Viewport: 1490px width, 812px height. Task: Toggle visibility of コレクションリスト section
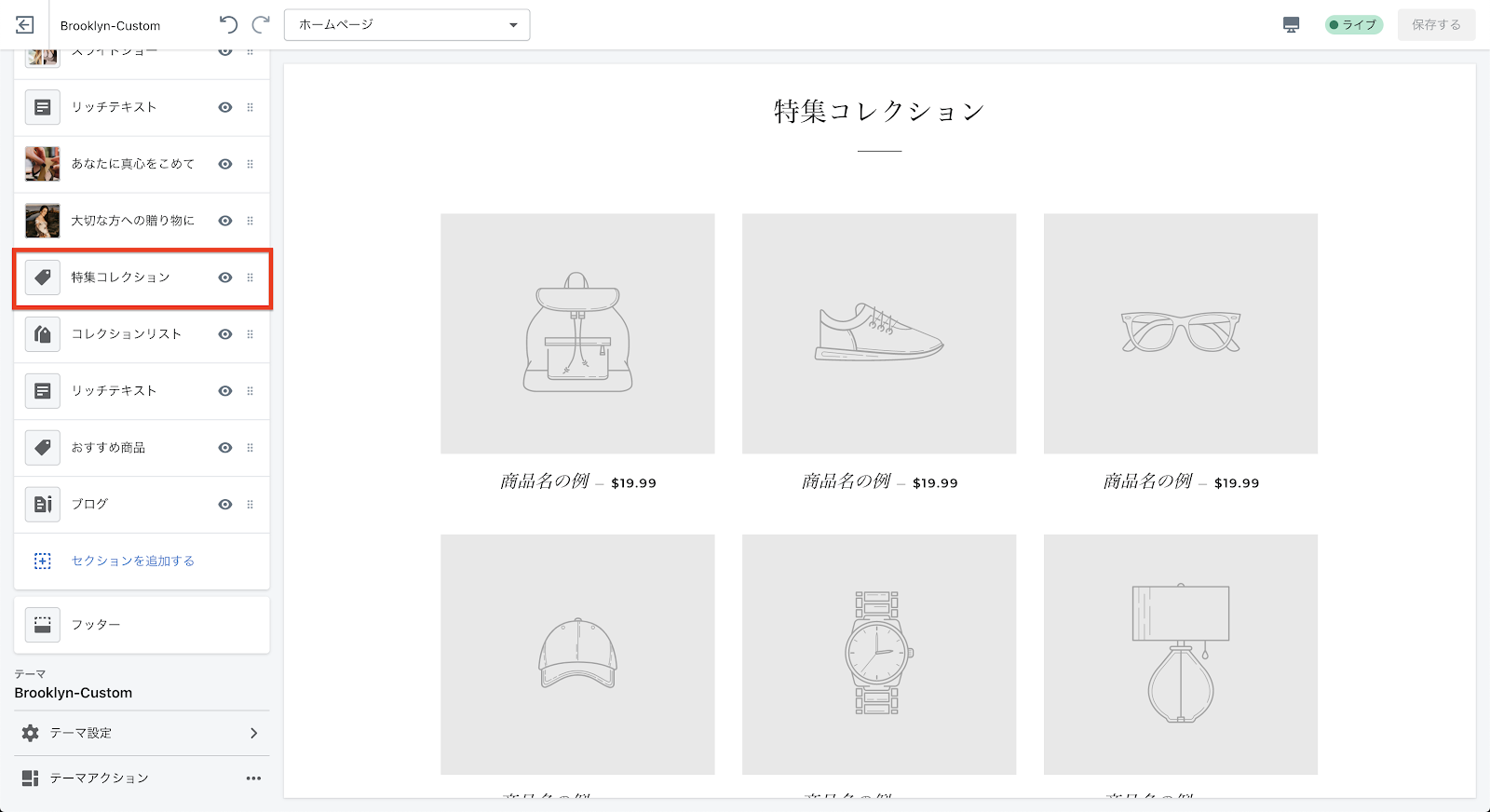coord(225,334)
